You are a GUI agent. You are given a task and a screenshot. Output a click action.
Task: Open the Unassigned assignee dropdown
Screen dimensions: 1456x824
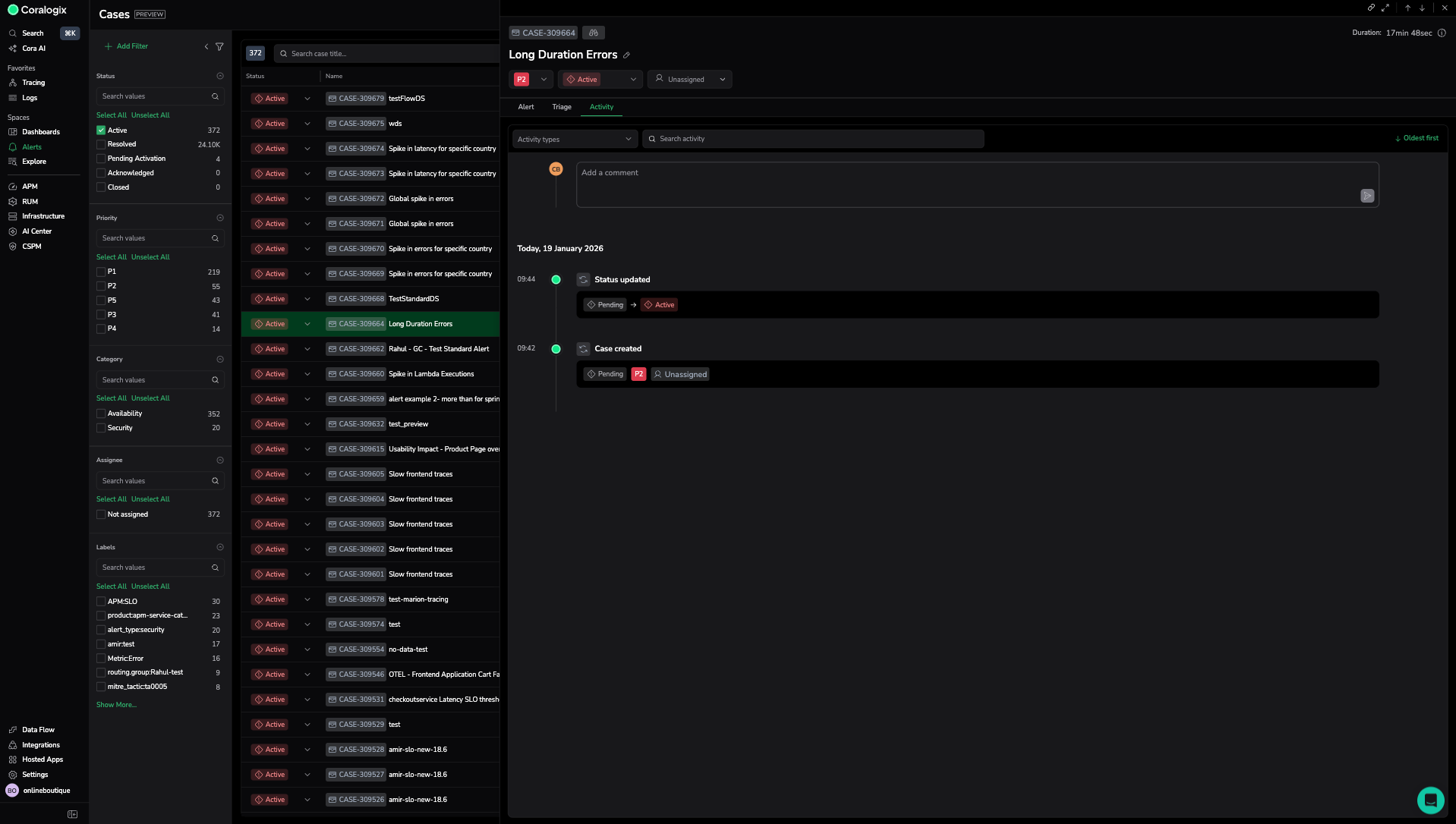[690, 80]
